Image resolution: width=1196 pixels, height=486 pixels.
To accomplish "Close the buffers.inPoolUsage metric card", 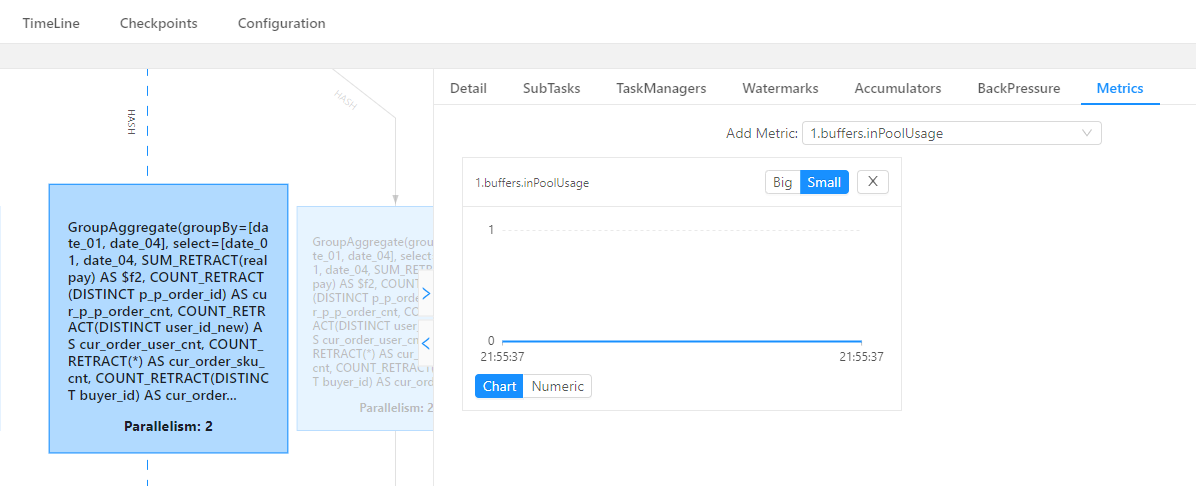I will [872, 182].
